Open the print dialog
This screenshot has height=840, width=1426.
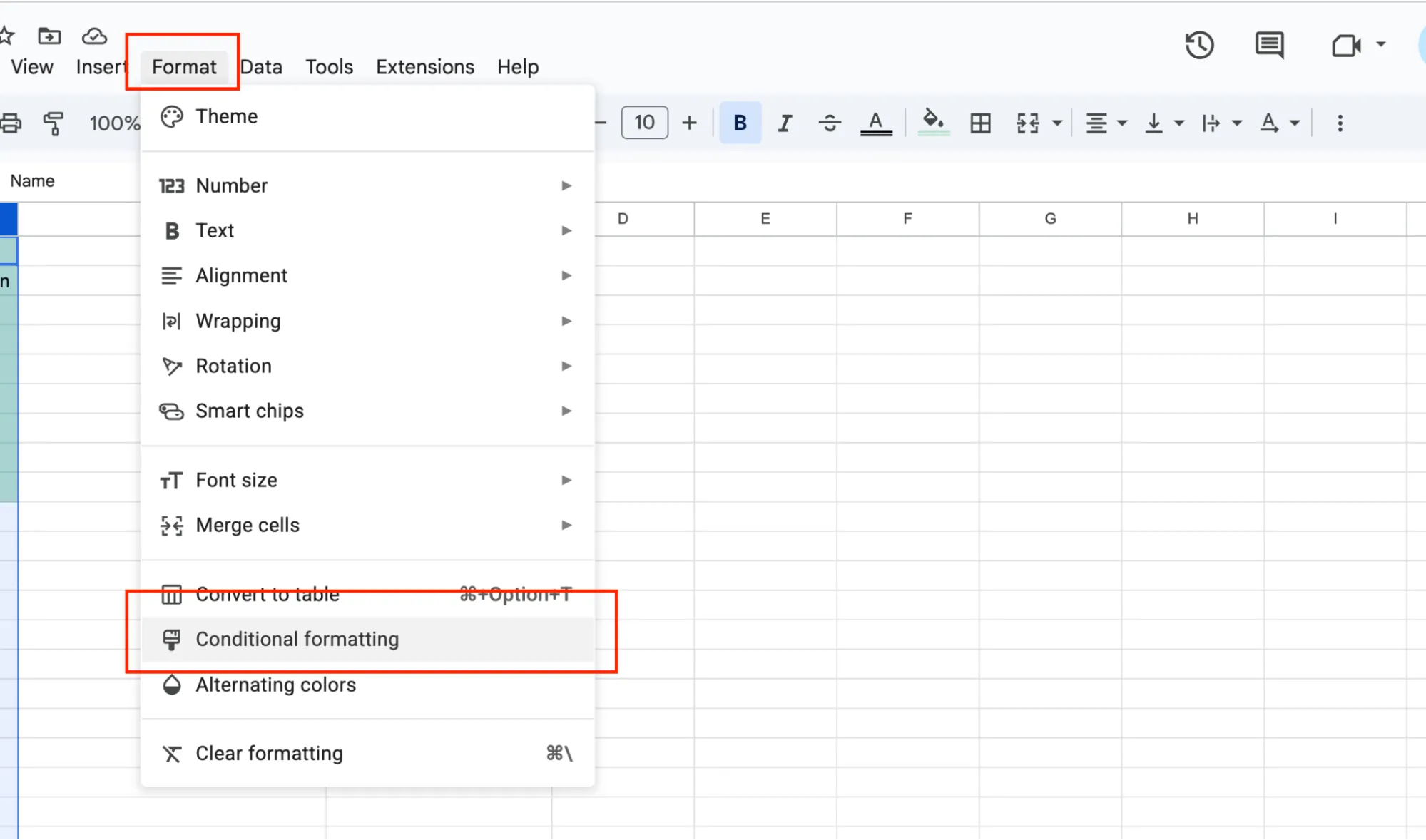(x=11, y=123)
